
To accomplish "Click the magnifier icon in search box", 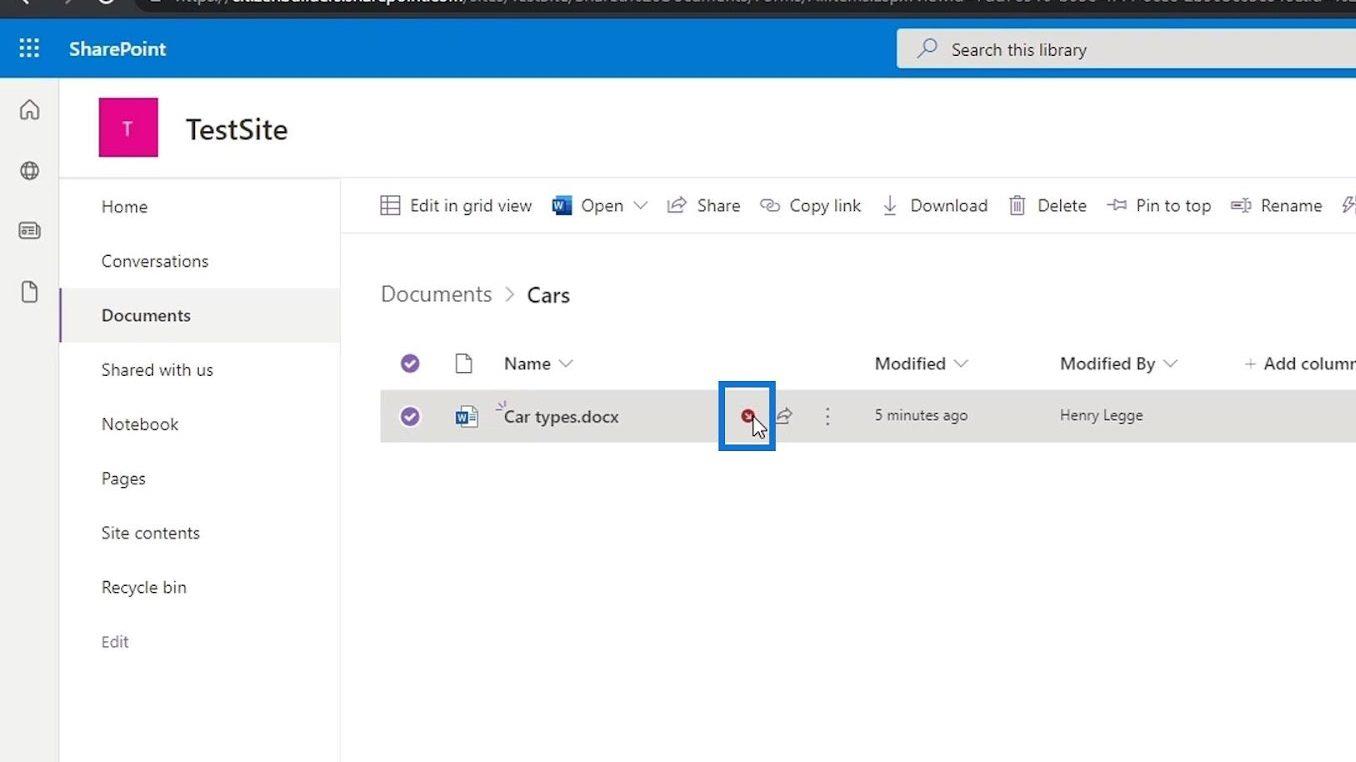I will 928,48.
